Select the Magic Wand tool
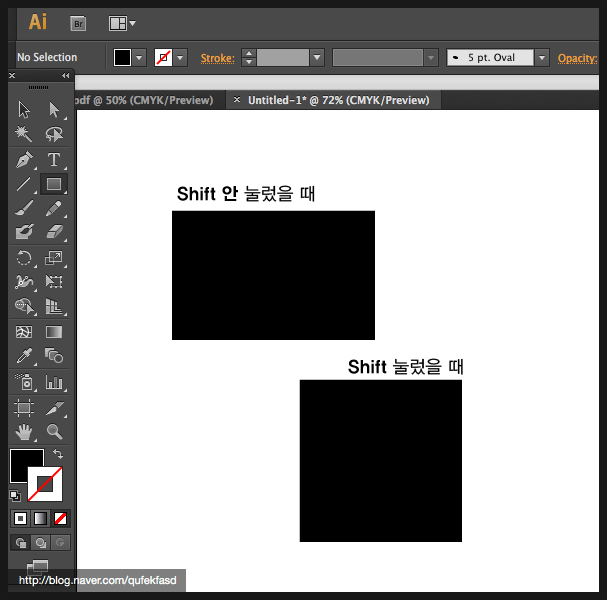Viewport: 607px width, 600px height. click(24, 134)
